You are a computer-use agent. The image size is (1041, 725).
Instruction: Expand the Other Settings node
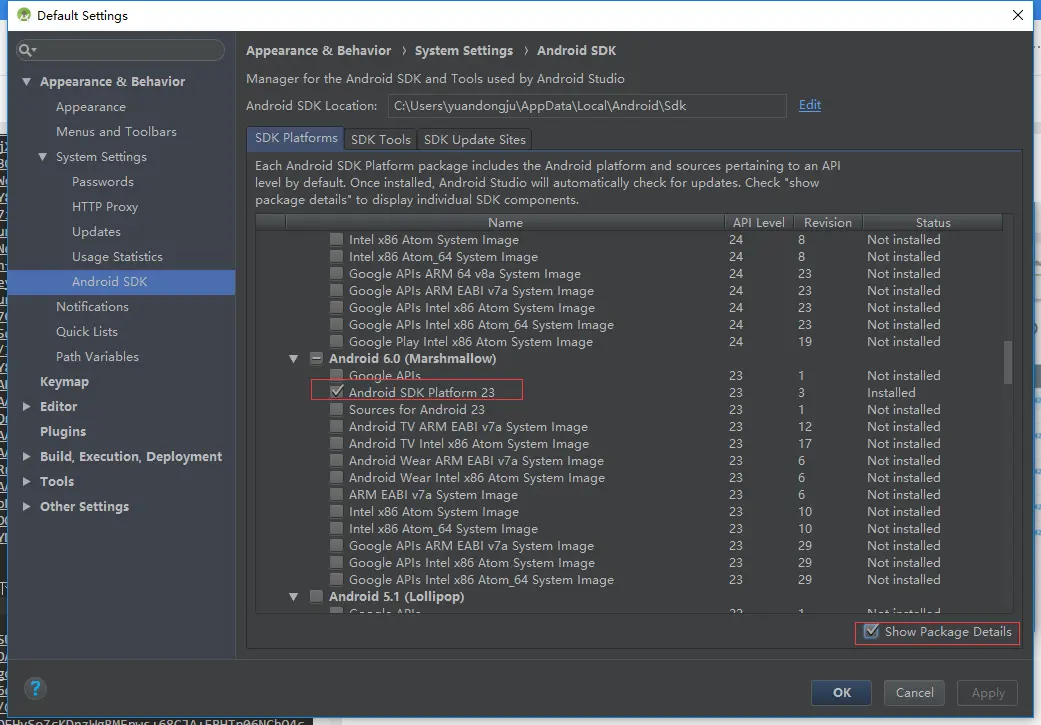(27, 506)
